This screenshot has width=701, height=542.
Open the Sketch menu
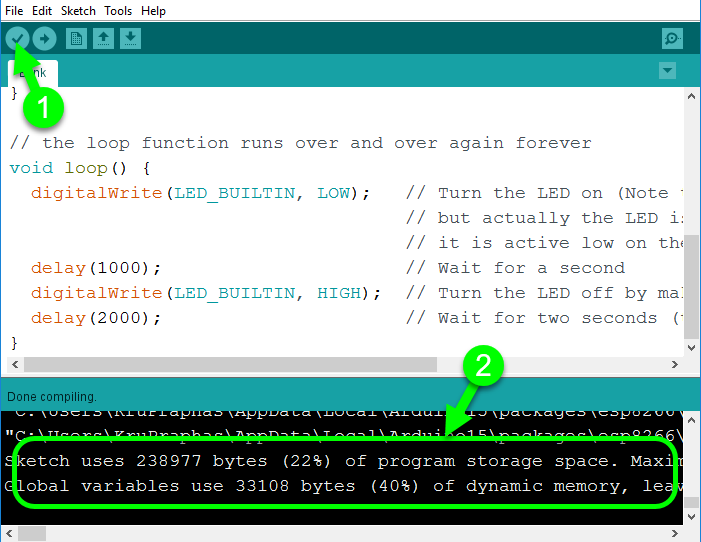pyautogui.click(x=78, y=11)
